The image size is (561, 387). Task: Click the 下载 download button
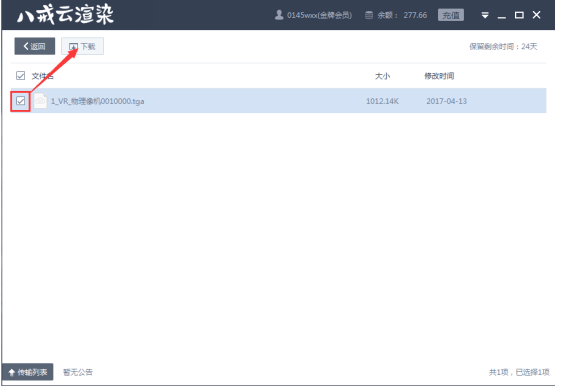coord(82,46)
